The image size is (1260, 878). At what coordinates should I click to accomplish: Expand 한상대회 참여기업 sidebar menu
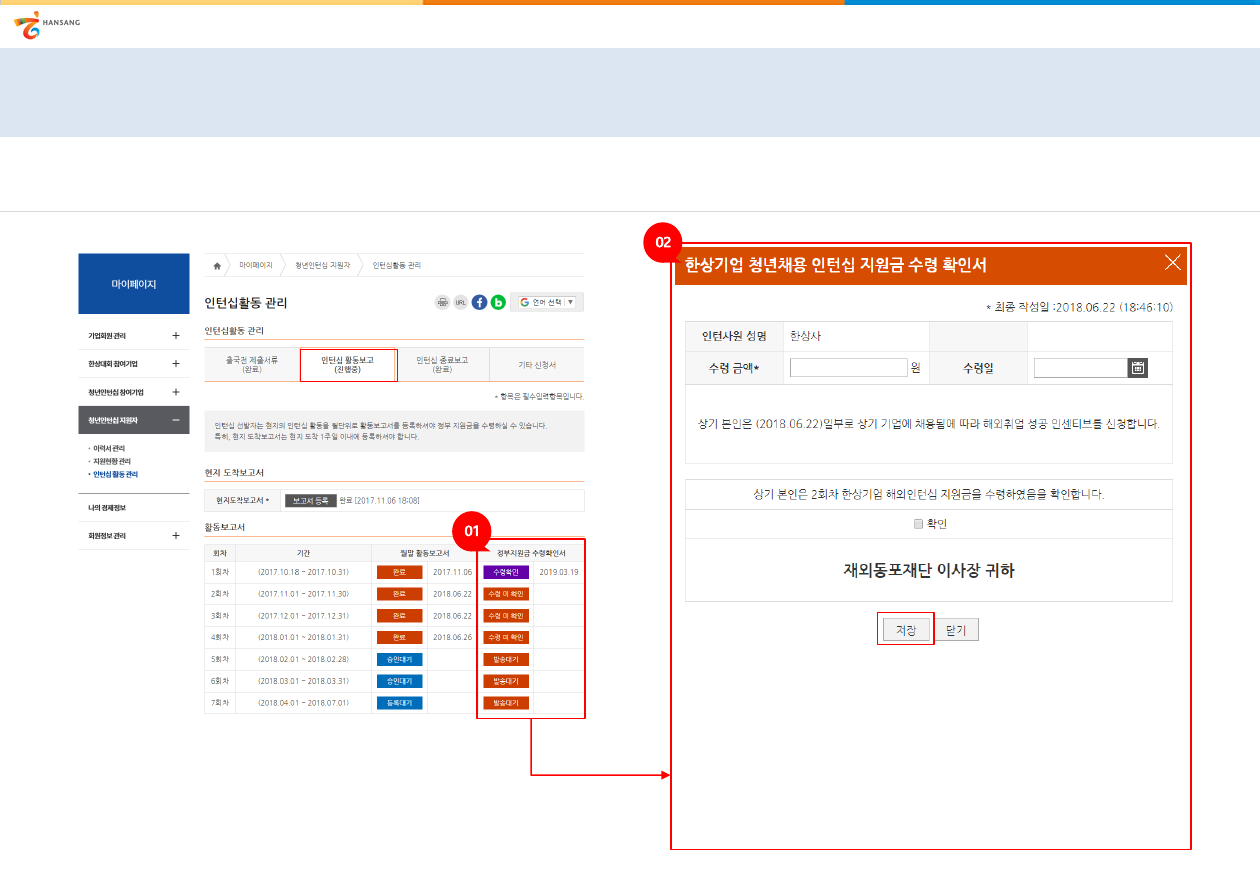(175, 364)
